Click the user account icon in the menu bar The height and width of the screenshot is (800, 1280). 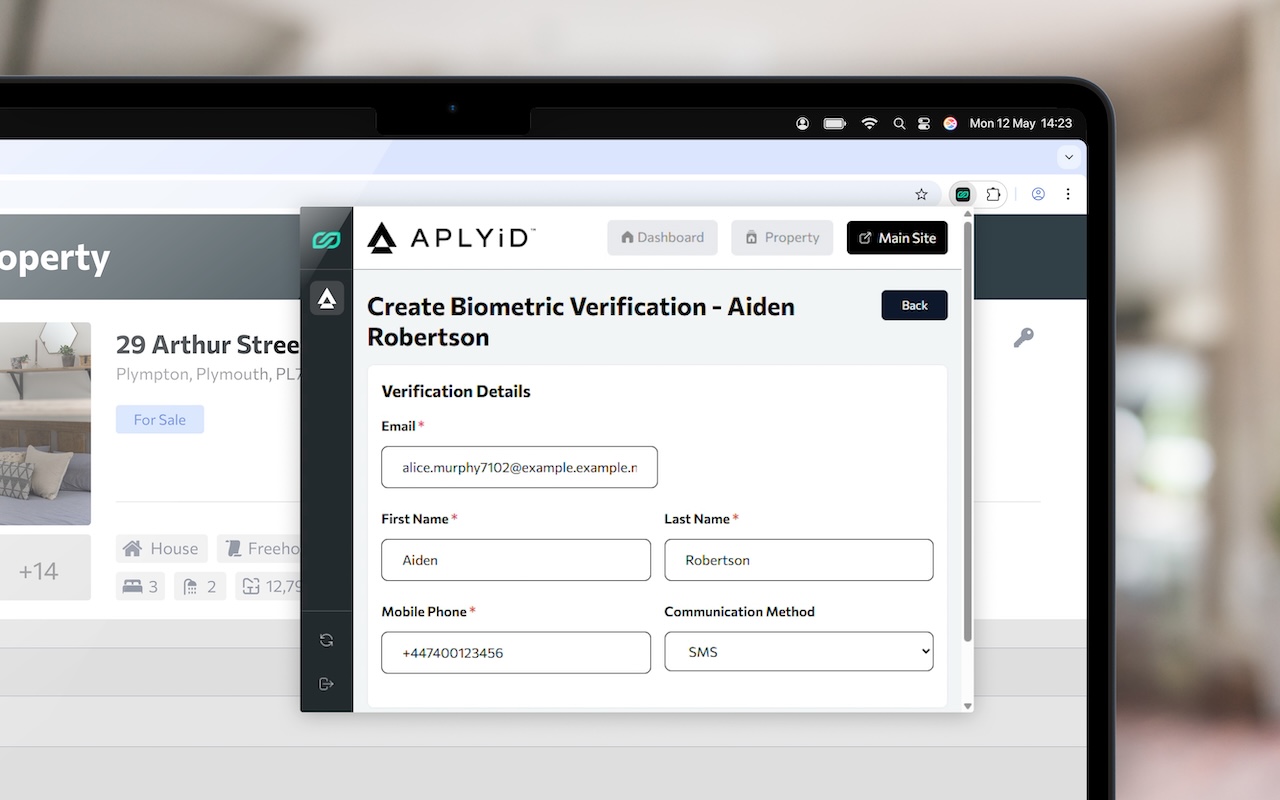[x=802, y=123]
